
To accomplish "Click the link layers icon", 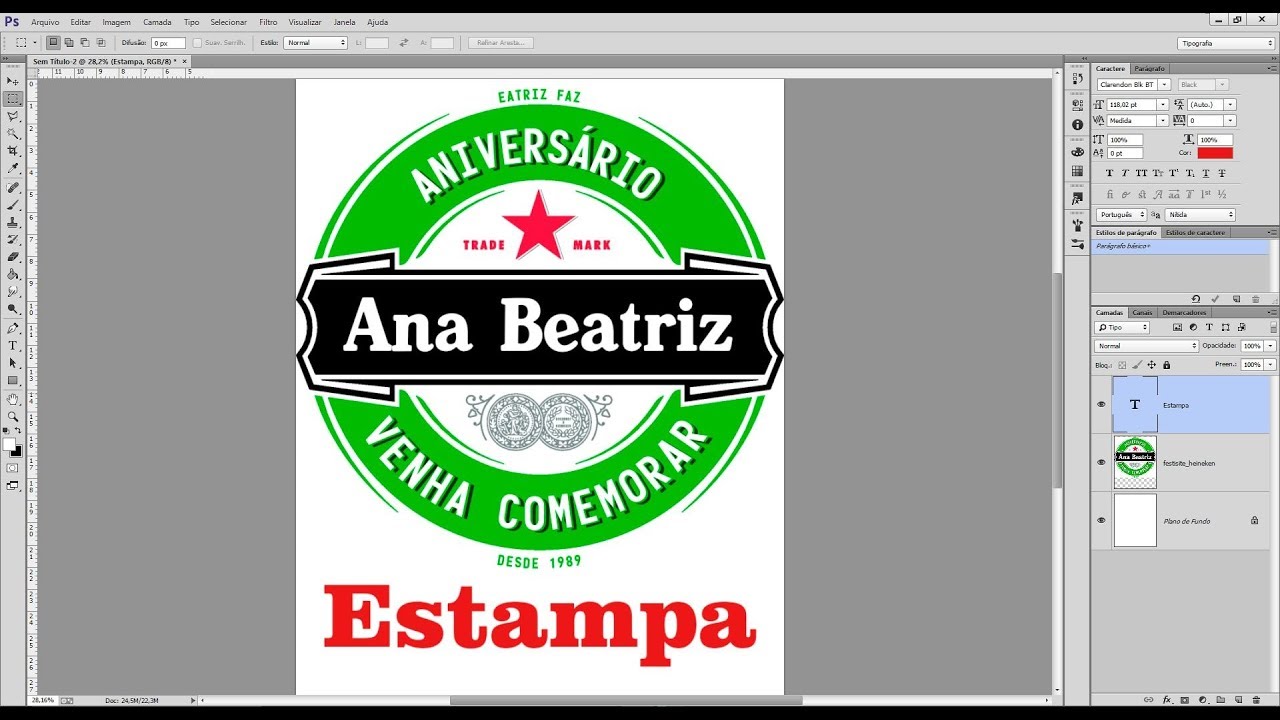I will pyautogui.click(x=1148, y=700).
